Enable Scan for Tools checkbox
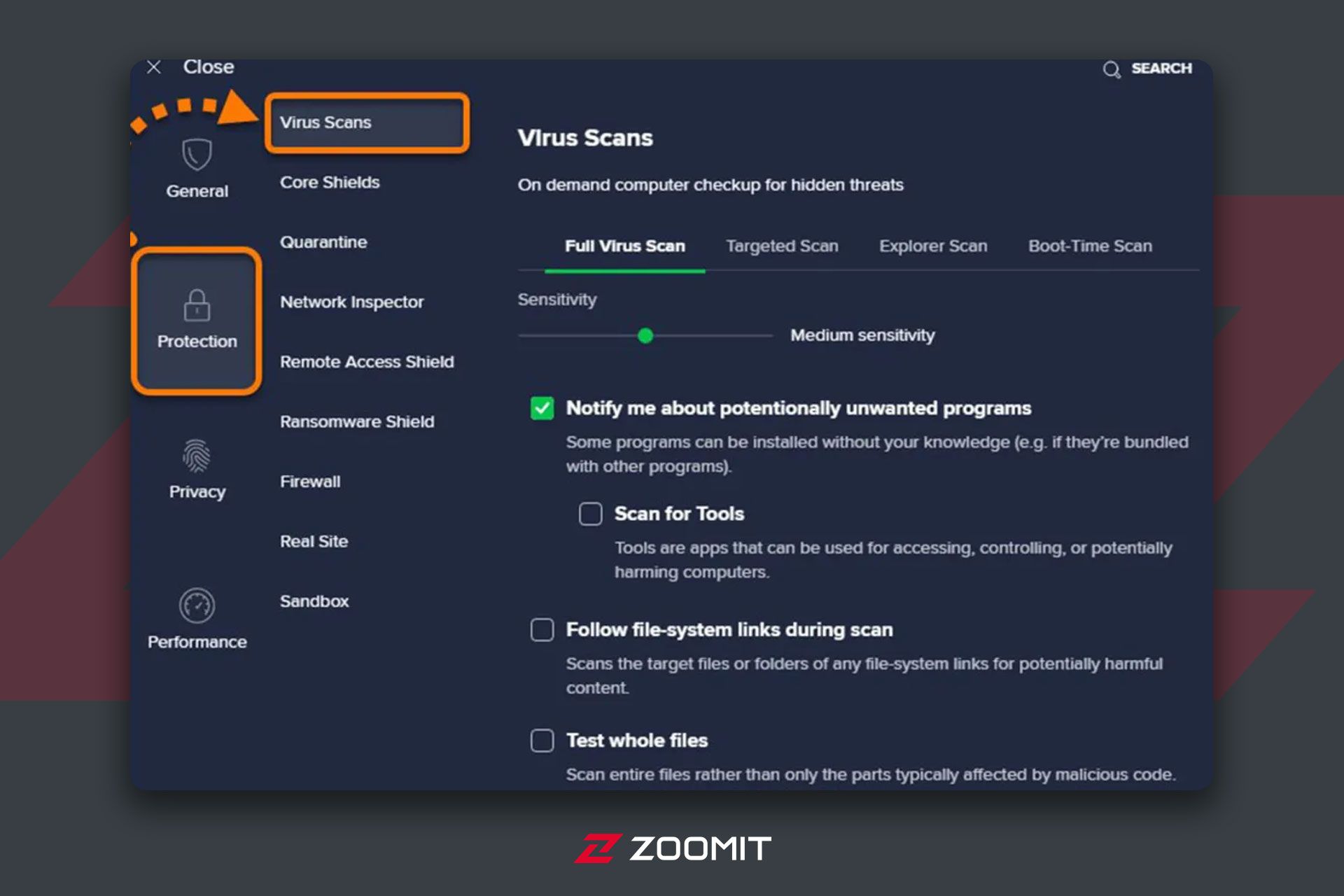 (x=590, y=514)
